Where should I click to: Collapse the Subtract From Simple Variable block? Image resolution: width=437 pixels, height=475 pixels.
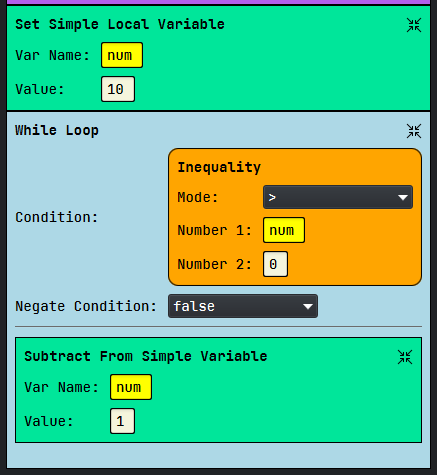pyautogui.click(x=405, y=357)
